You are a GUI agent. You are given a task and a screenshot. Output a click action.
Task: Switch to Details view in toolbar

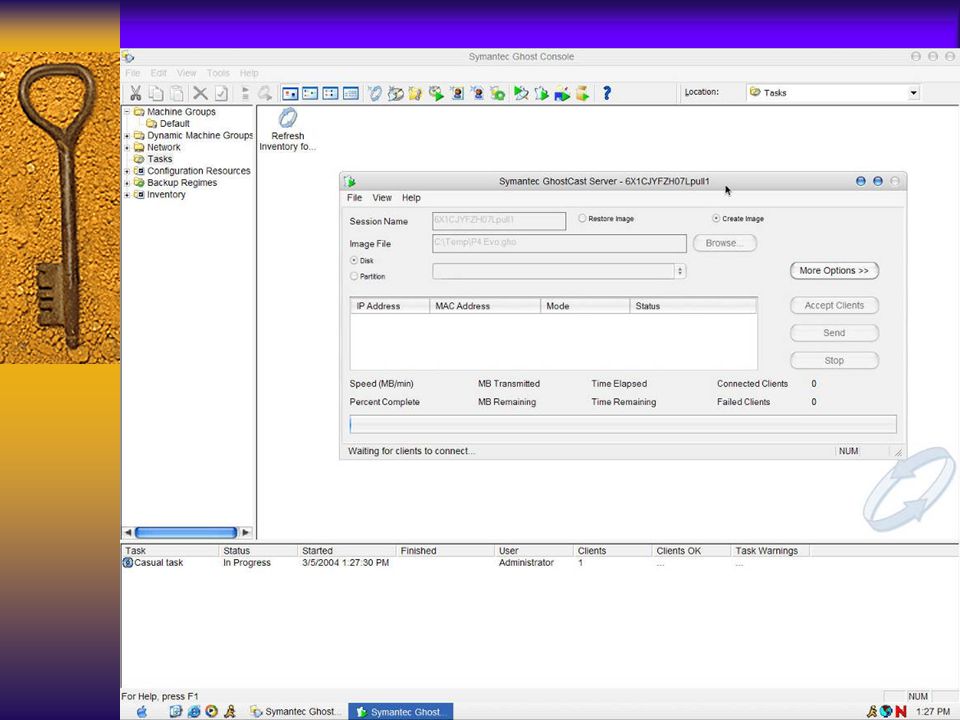coord(351,93)
